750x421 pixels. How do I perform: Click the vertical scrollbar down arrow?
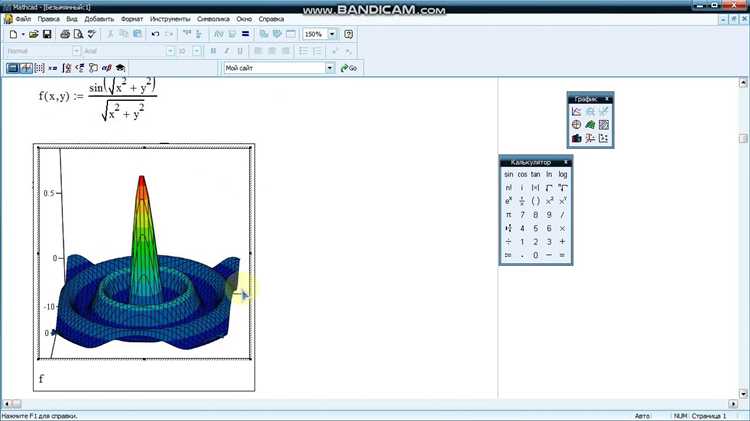pos(743,394)
